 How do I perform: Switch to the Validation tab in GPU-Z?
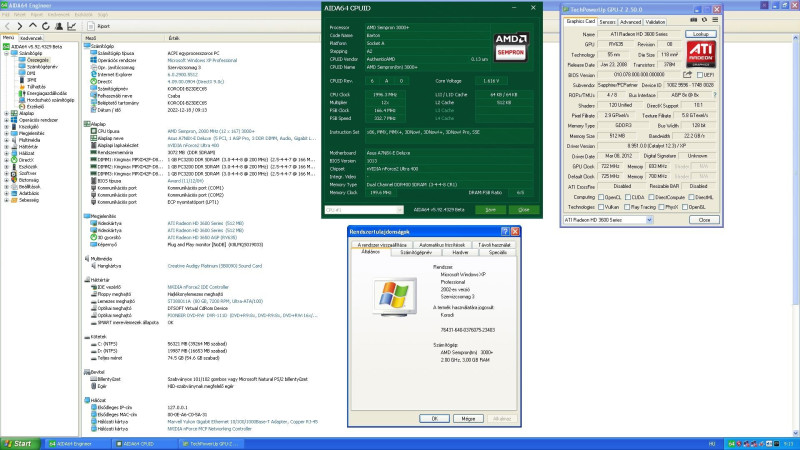(655, 22)
